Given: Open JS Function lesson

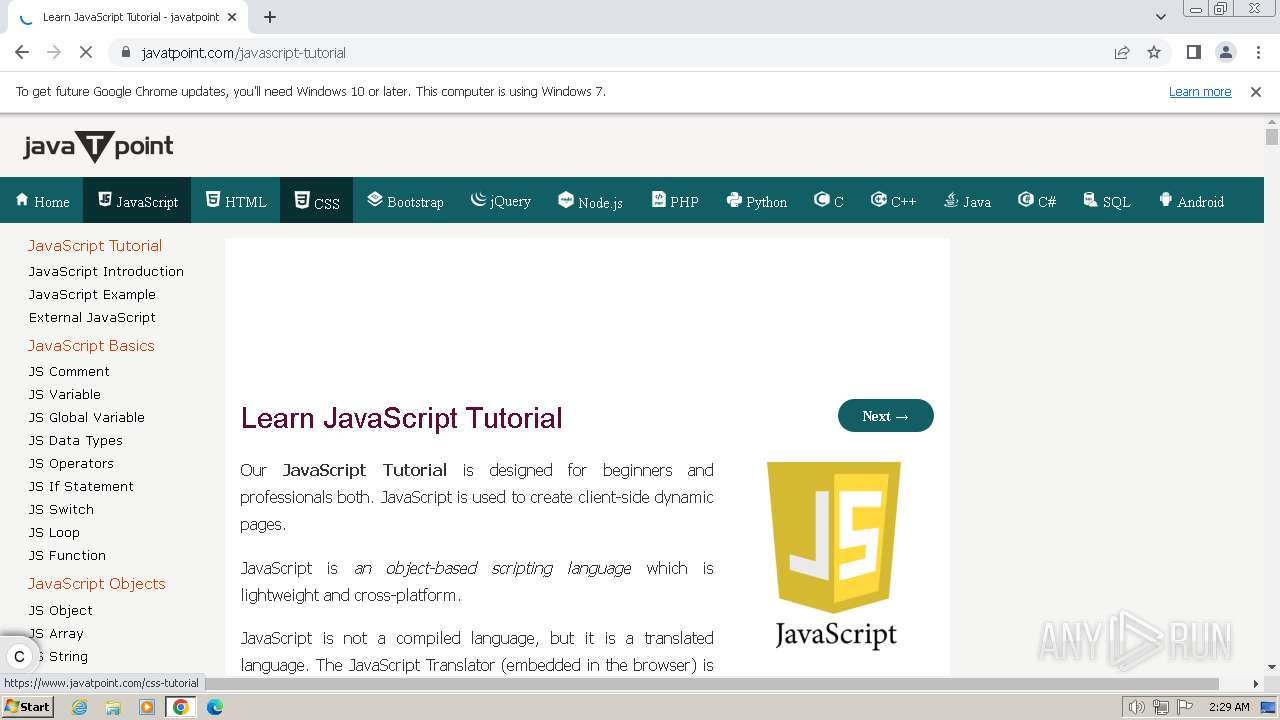Looking at the screenshot, I should tap(67, 555).
